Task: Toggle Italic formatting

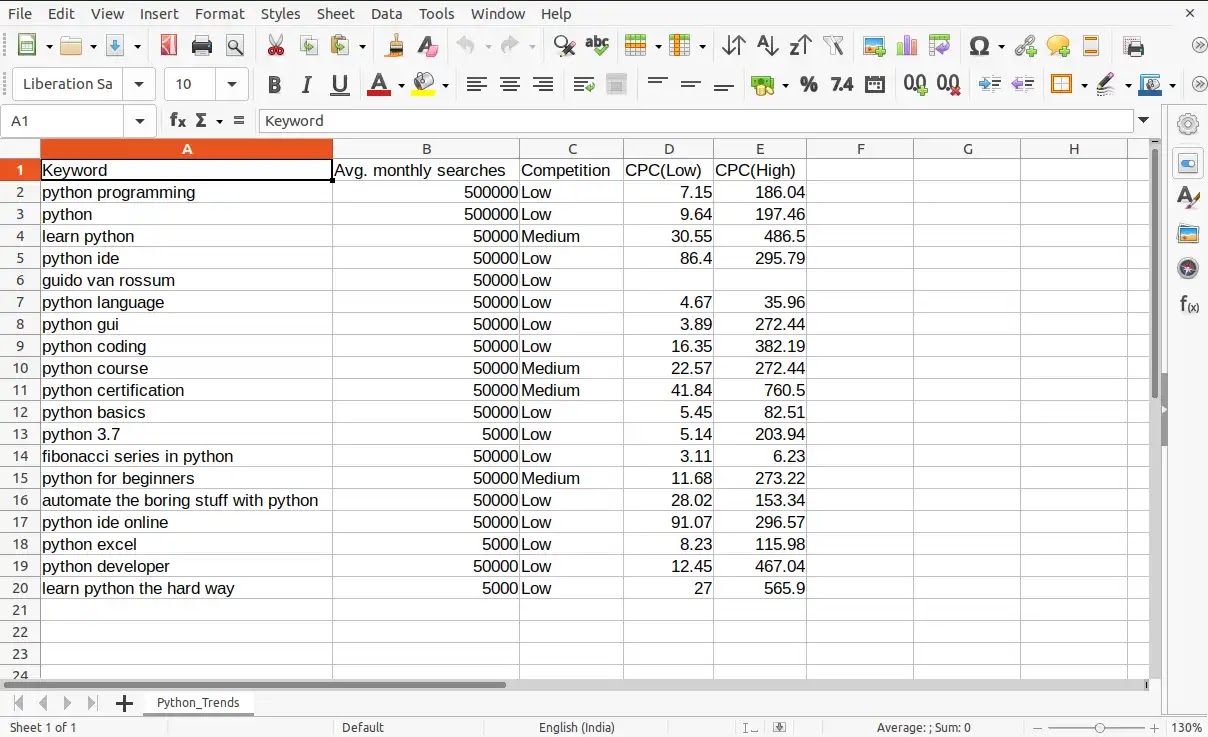Action: [307, 85]
